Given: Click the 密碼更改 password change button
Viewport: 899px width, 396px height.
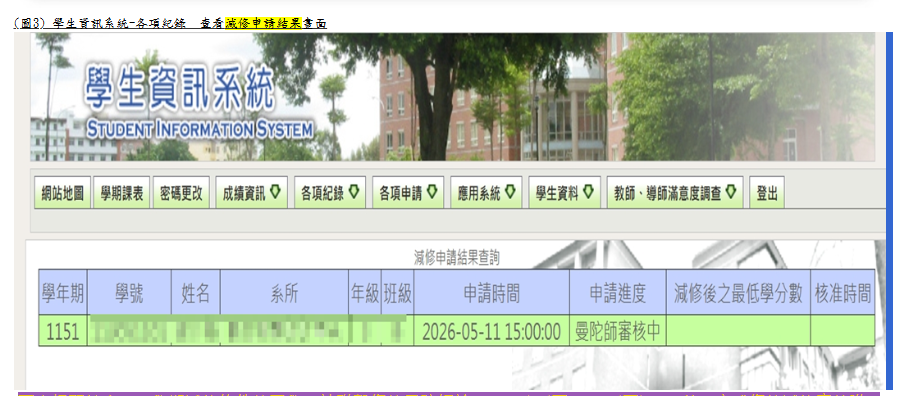Looking at the screenshot, I should click(181, 193).
